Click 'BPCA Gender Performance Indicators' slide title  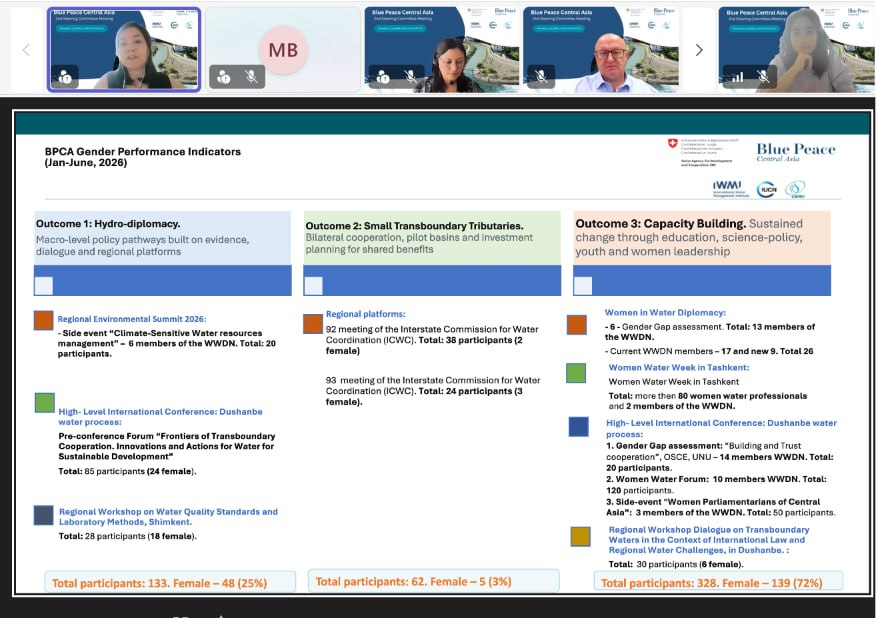[x=142, y=151]
